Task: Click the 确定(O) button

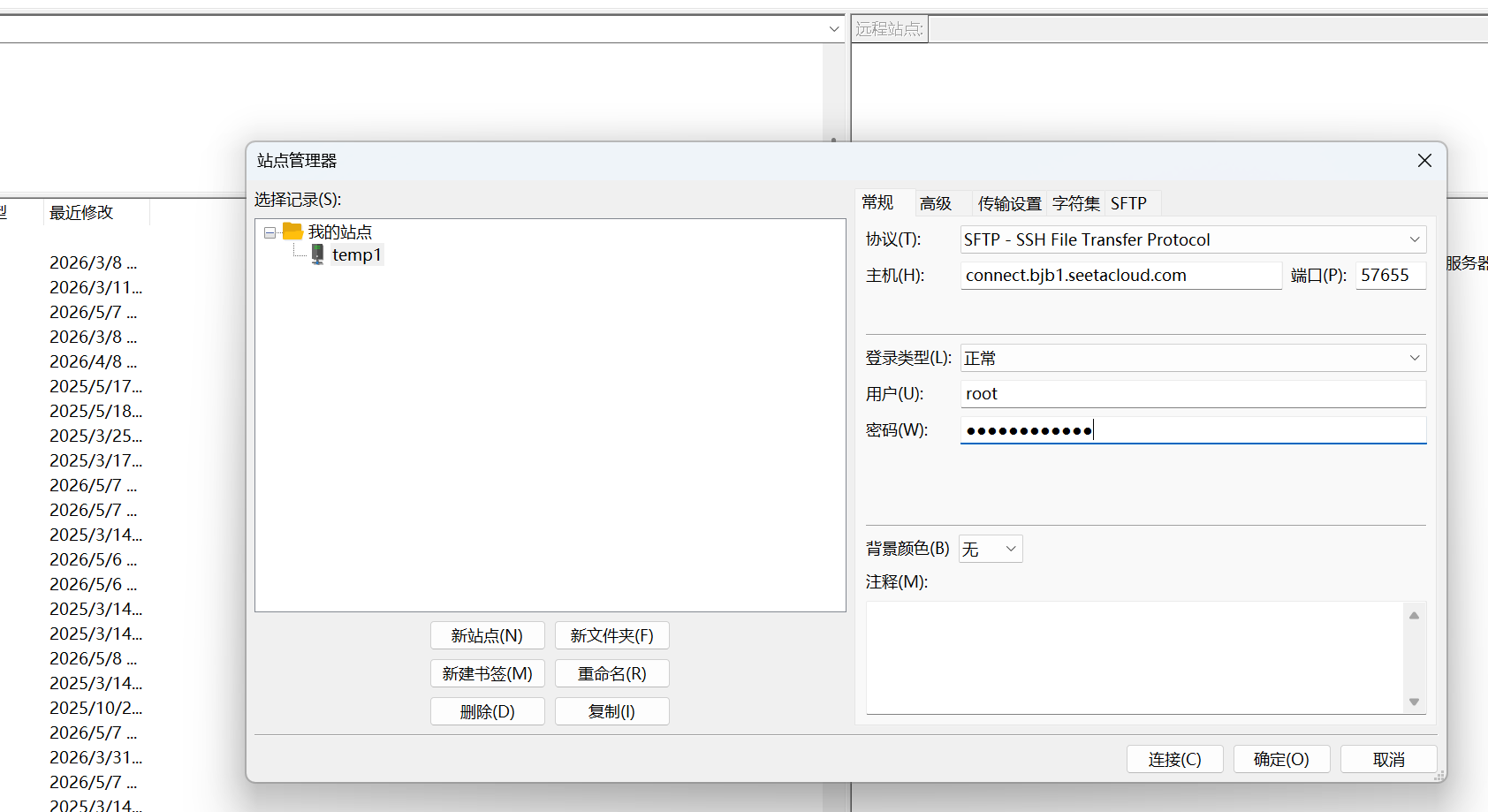Action: tap(1282, 759)
